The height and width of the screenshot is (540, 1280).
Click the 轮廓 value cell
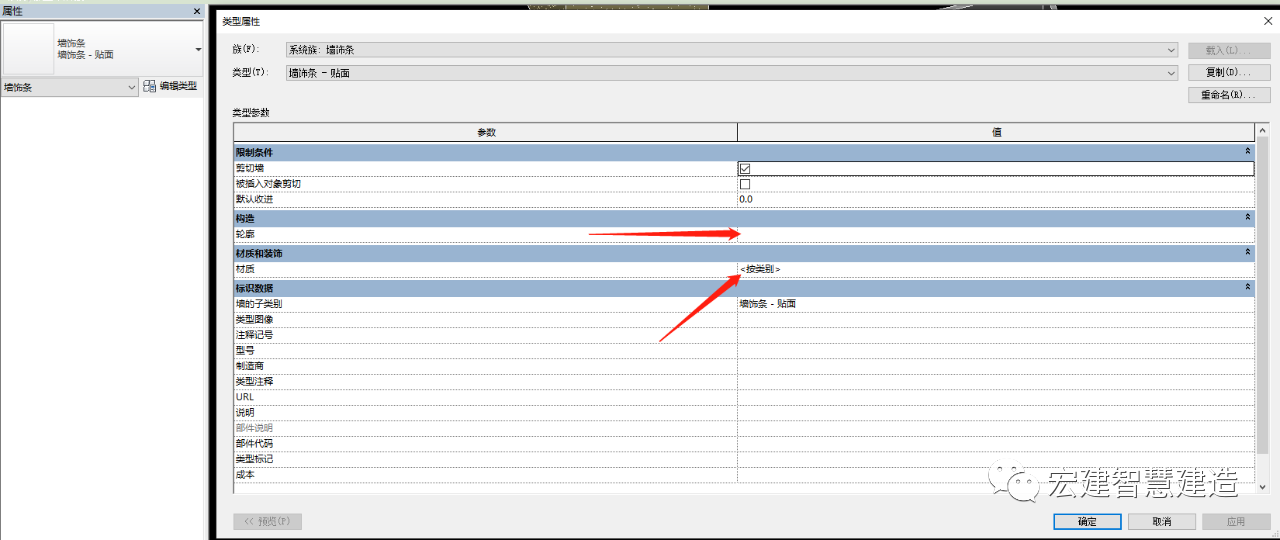pos(995,234)
